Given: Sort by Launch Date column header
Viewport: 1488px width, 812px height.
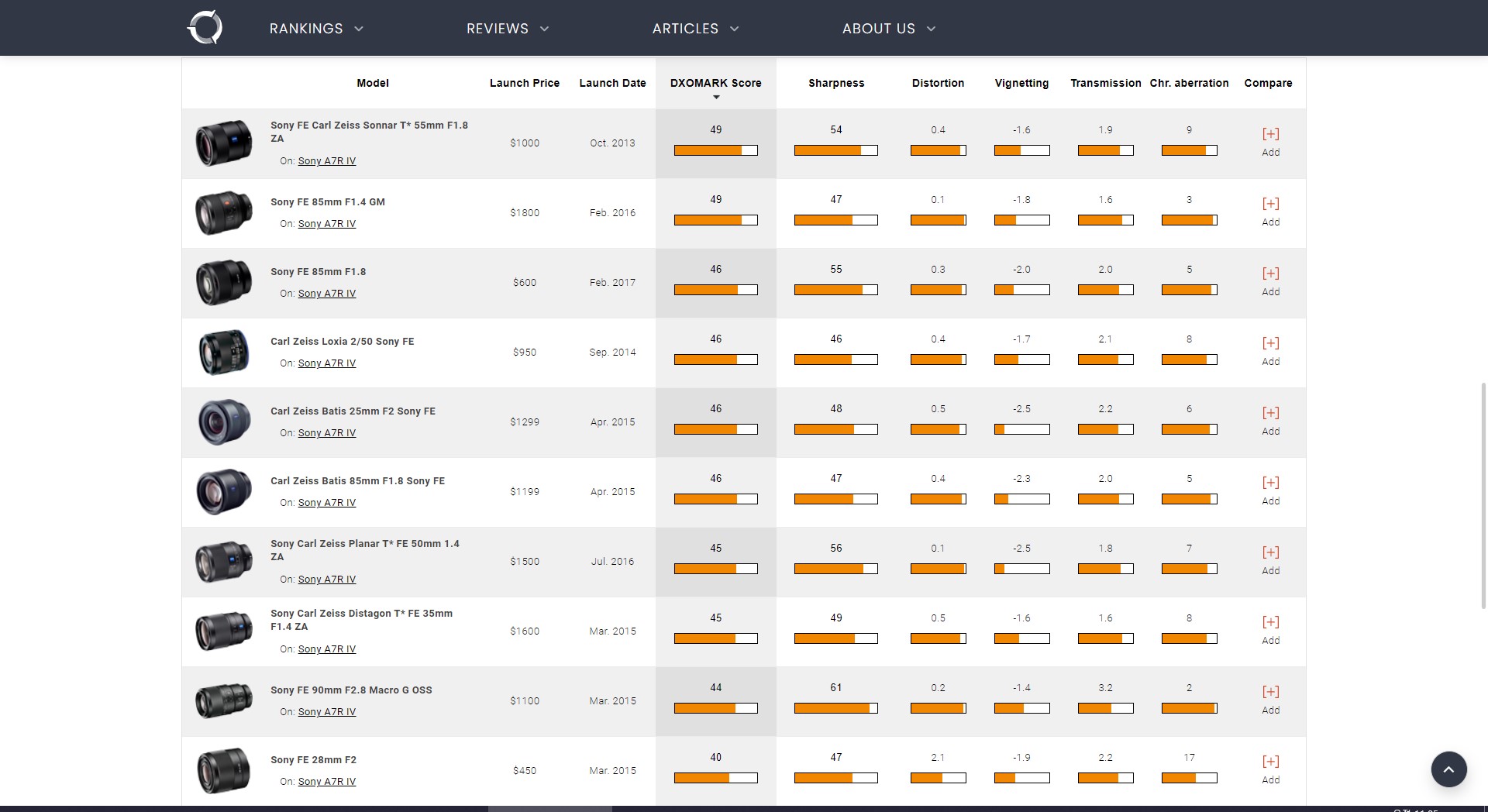Looking at the screenshot, I should [x=612, y=83].
